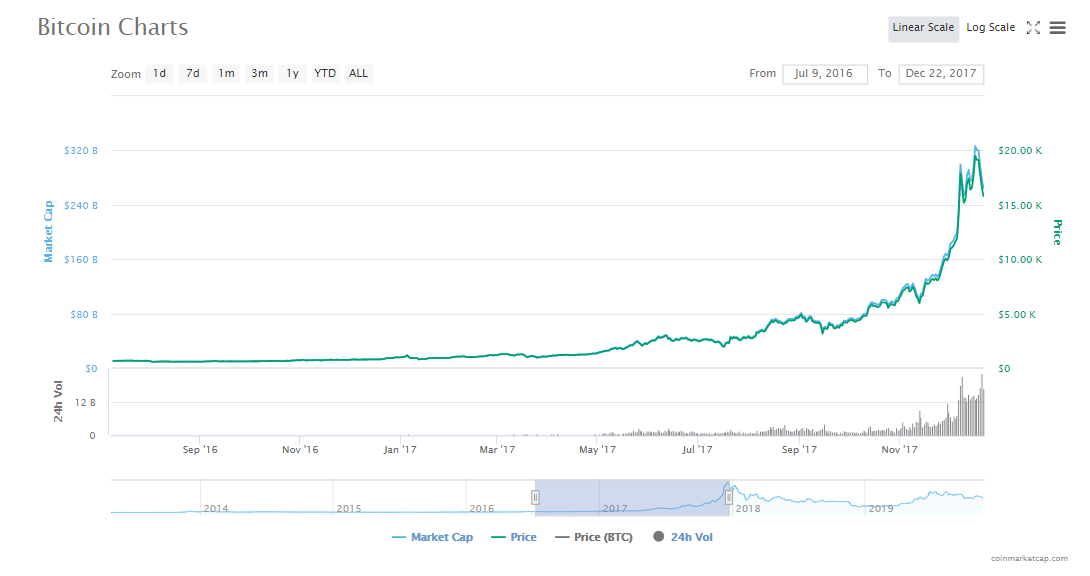Toggle fullscreen chart view icon
1090x576 pixels.
pyautogui.click(x=1034, y=28)
